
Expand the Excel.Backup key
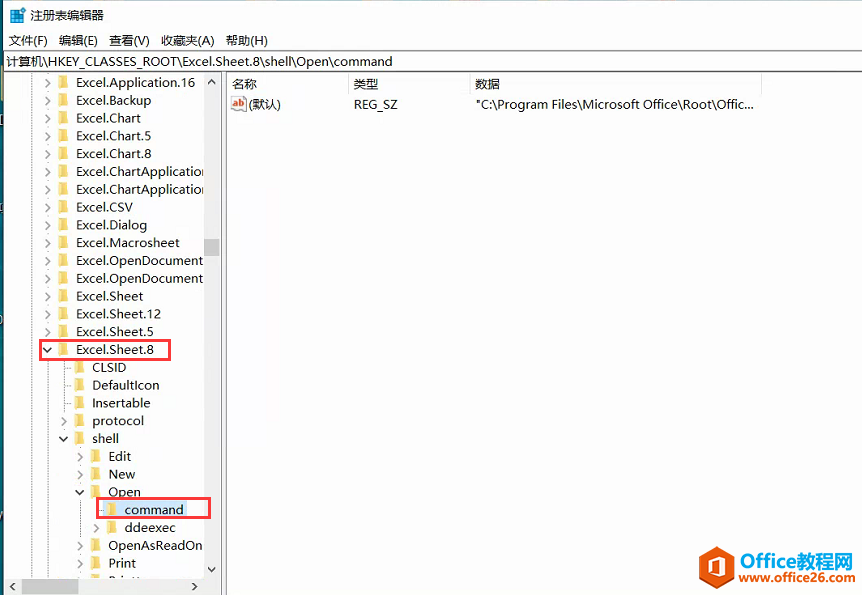point(47,101)
